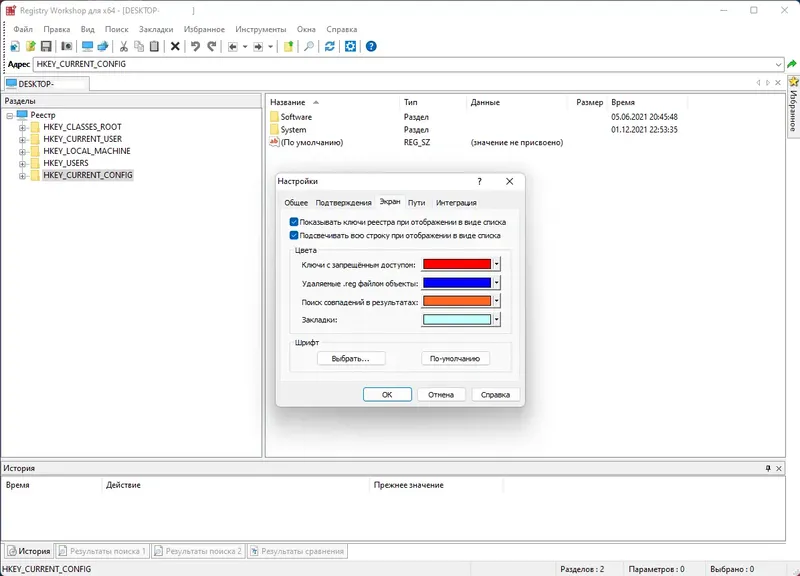Switch to the Подтверждения tab
This screenshot has height=576, width=800.
pos(343,203)
